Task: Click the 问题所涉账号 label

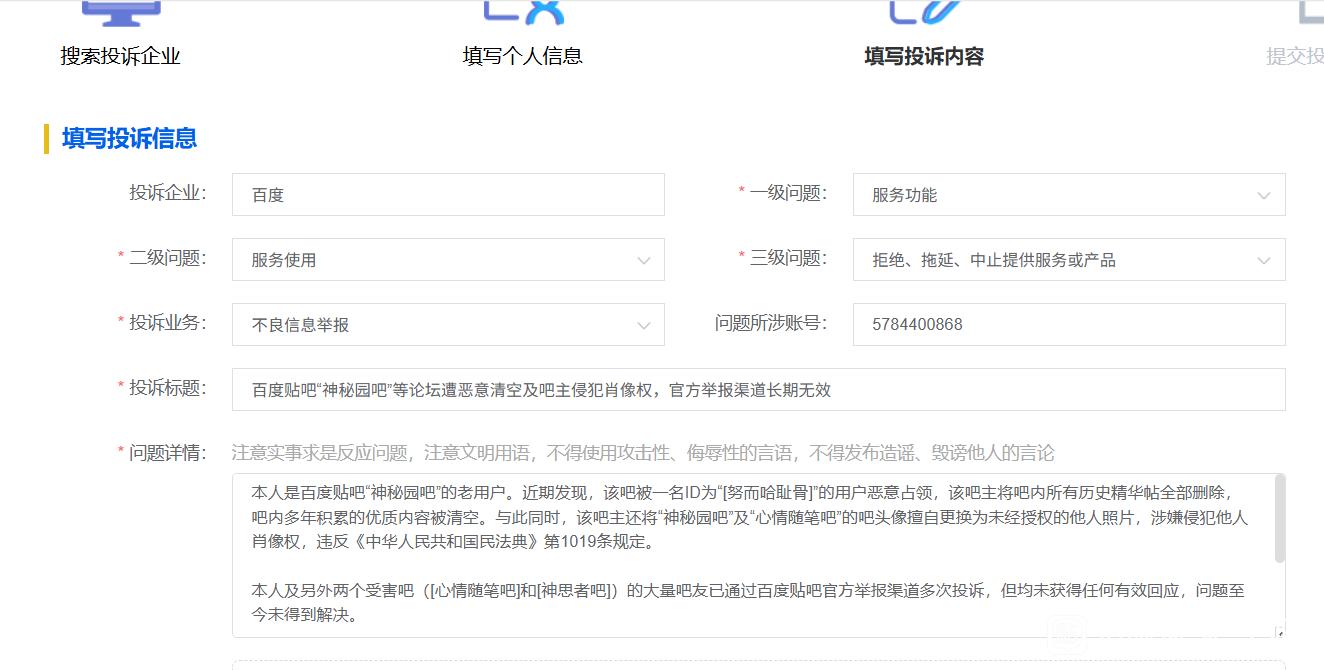Action: click(x=771, y=323)
